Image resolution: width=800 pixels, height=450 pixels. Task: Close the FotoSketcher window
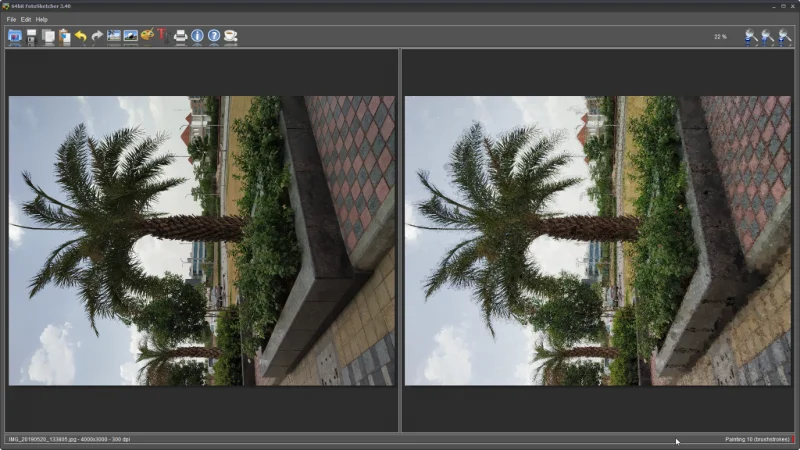coord(793,6)
